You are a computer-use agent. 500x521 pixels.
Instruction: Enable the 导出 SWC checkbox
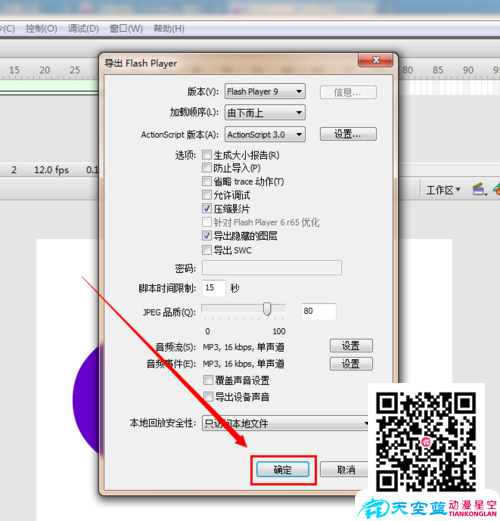click(207, 250)
